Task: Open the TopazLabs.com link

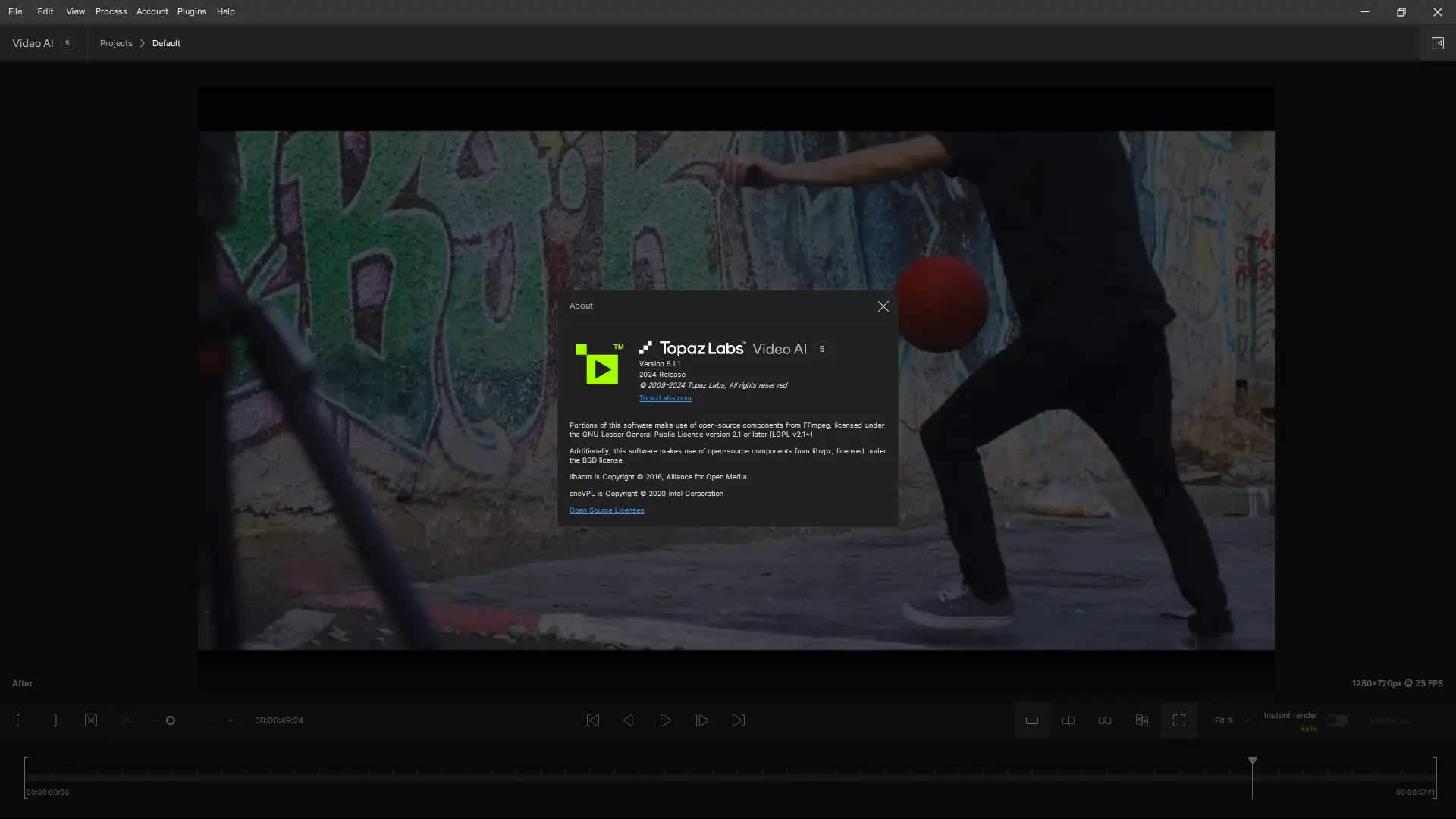Action: [664, 398]
